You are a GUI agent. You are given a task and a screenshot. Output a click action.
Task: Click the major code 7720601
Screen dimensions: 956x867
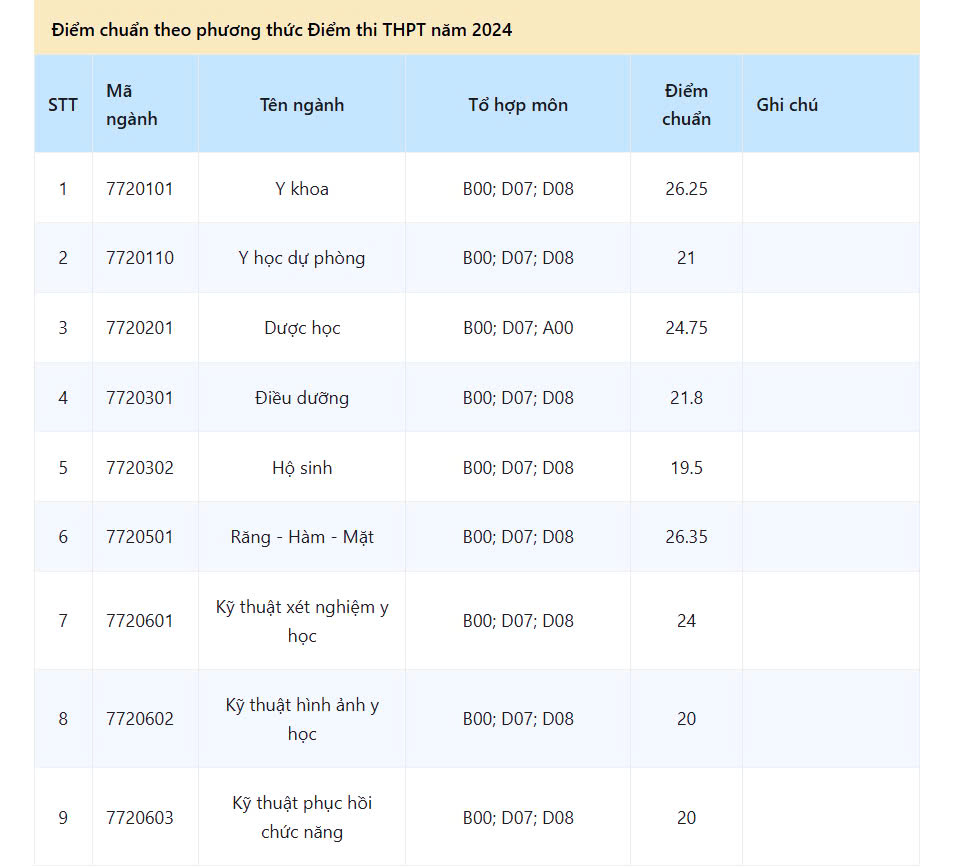[x=140, y=621]
